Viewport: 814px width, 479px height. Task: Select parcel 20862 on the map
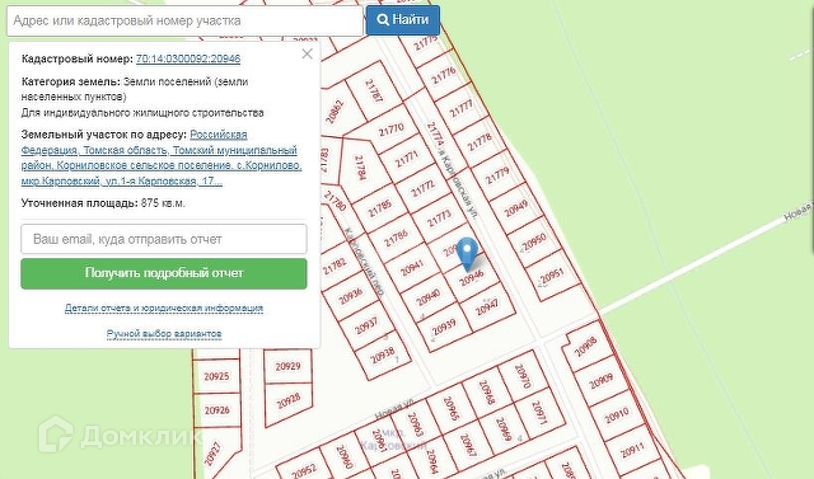coord(335,111)
